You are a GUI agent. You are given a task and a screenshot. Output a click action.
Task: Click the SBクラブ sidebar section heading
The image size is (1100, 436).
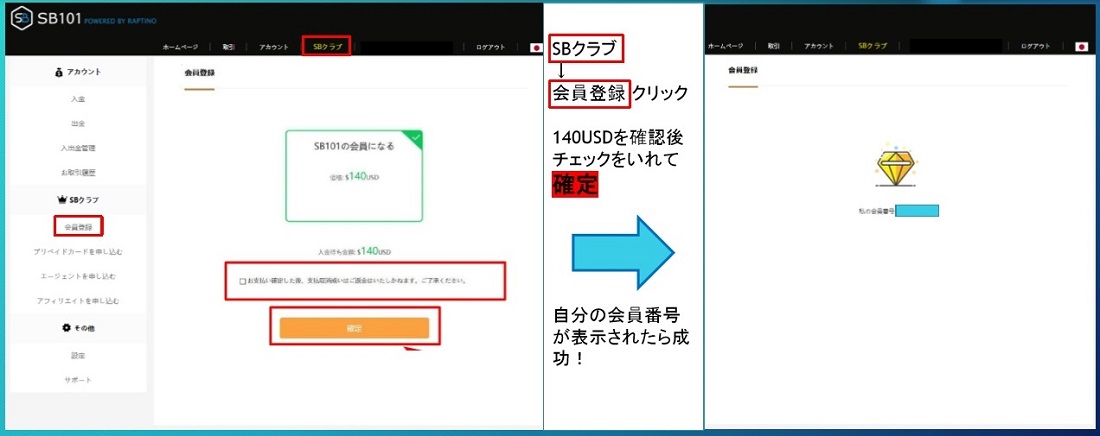(84, 200)
